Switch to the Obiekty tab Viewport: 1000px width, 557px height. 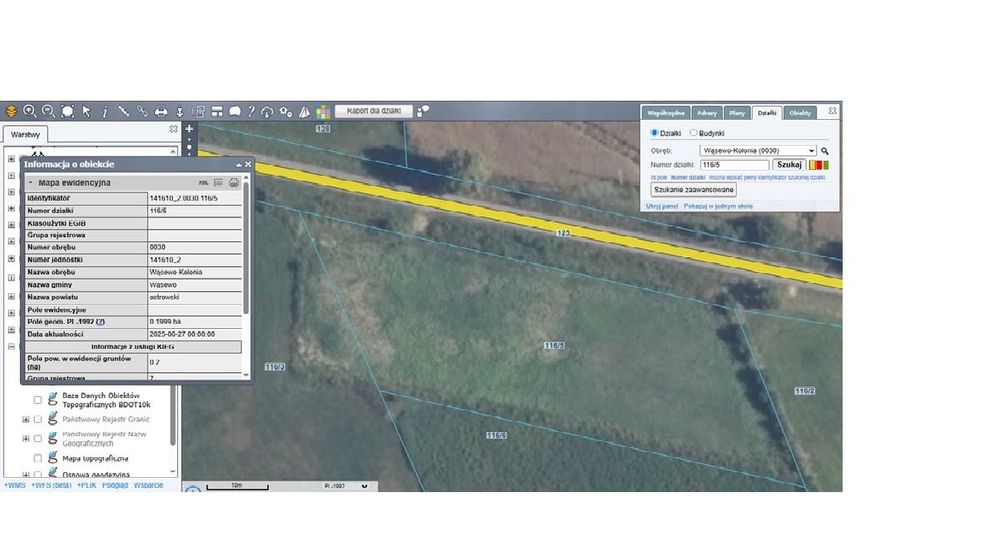click(800, 113)
